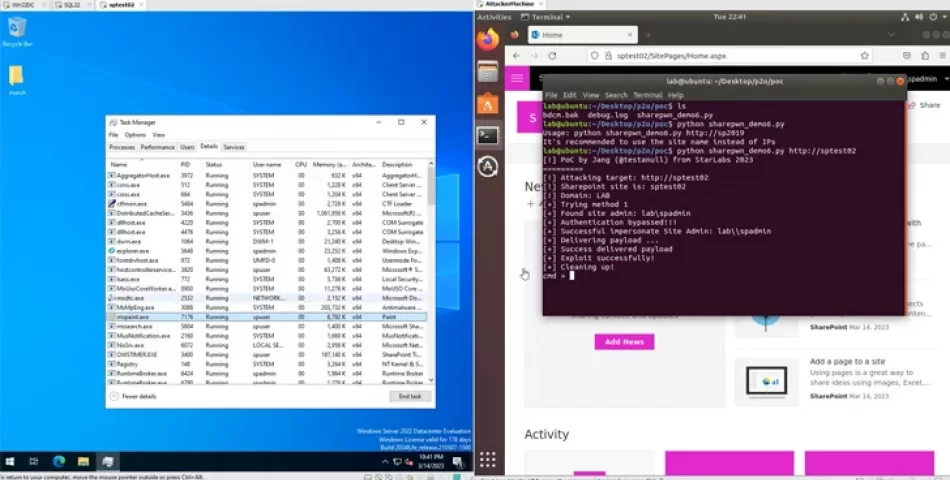
Task: Open the Recycle Bin desktop icon
Action: [x=17, y=31]
